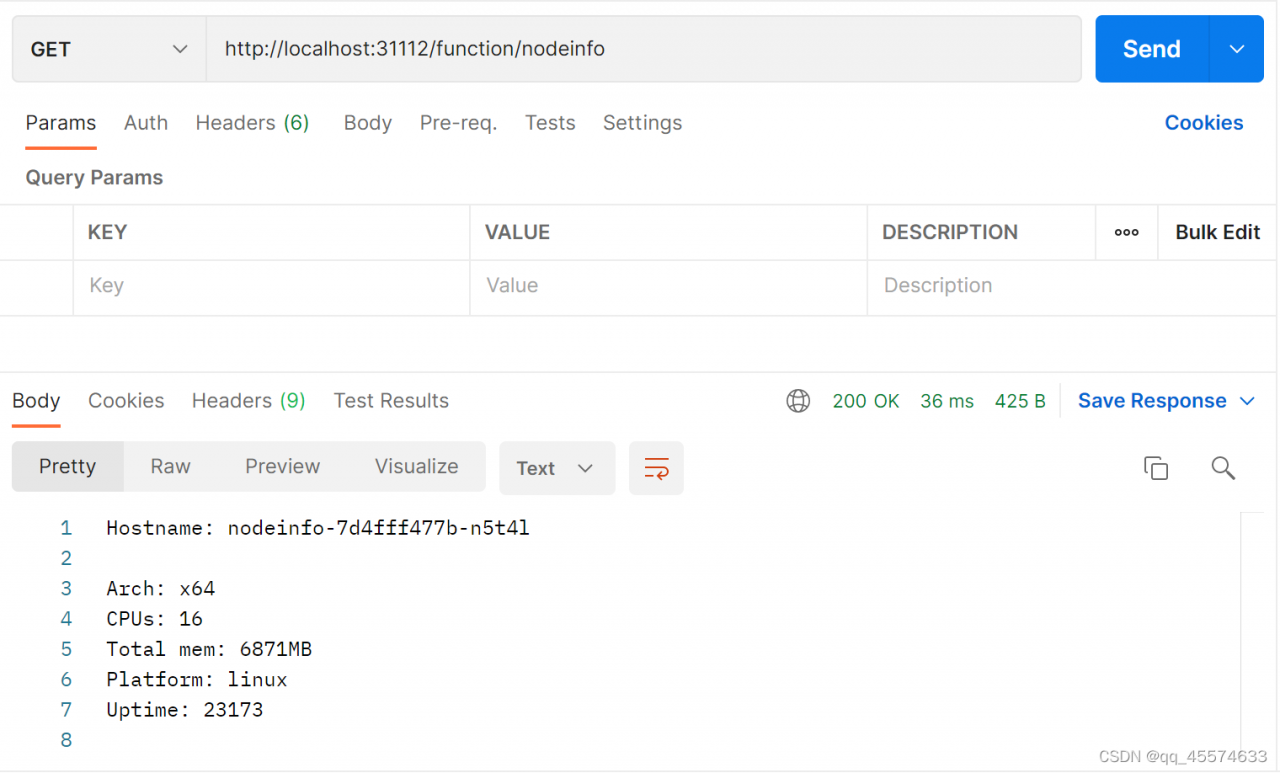Open the Pre-req. tab
This screenshot has width=1280, height=773.
pyautogui.click(x=458, y=123)
